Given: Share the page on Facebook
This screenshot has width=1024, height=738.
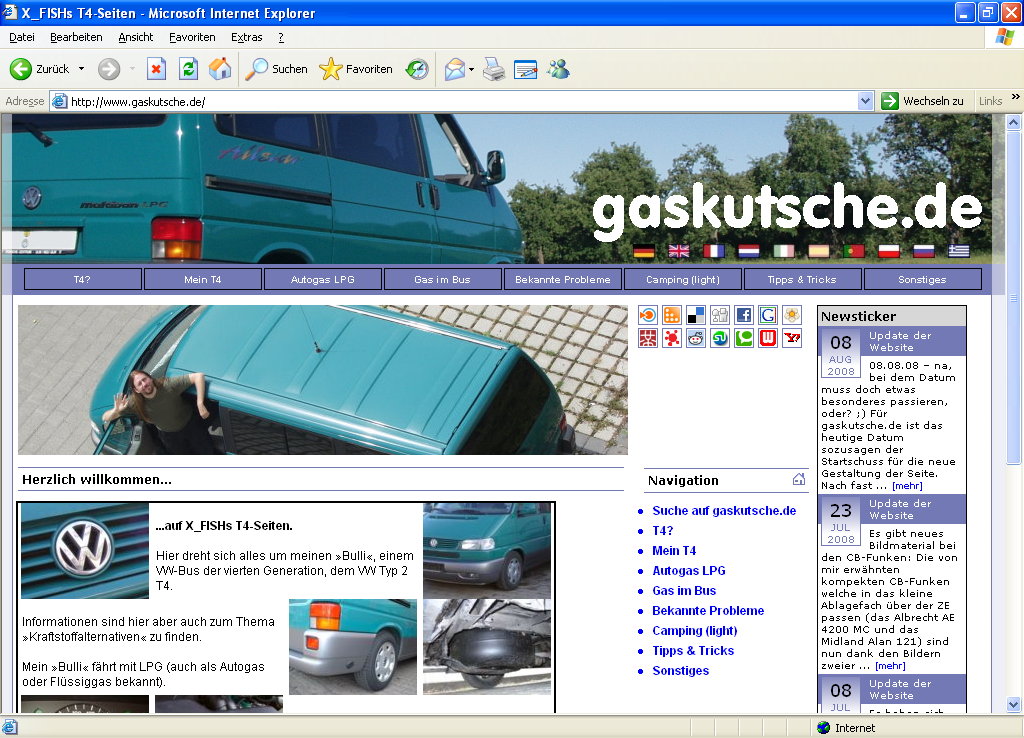Looking at the screenshot, I should [744, 315].
